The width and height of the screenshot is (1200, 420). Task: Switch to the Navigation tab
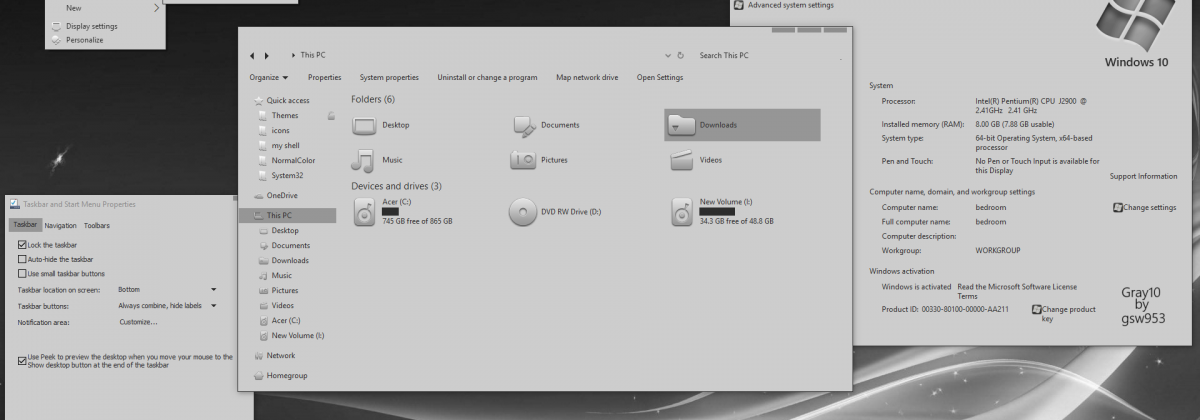pos(60,226)
